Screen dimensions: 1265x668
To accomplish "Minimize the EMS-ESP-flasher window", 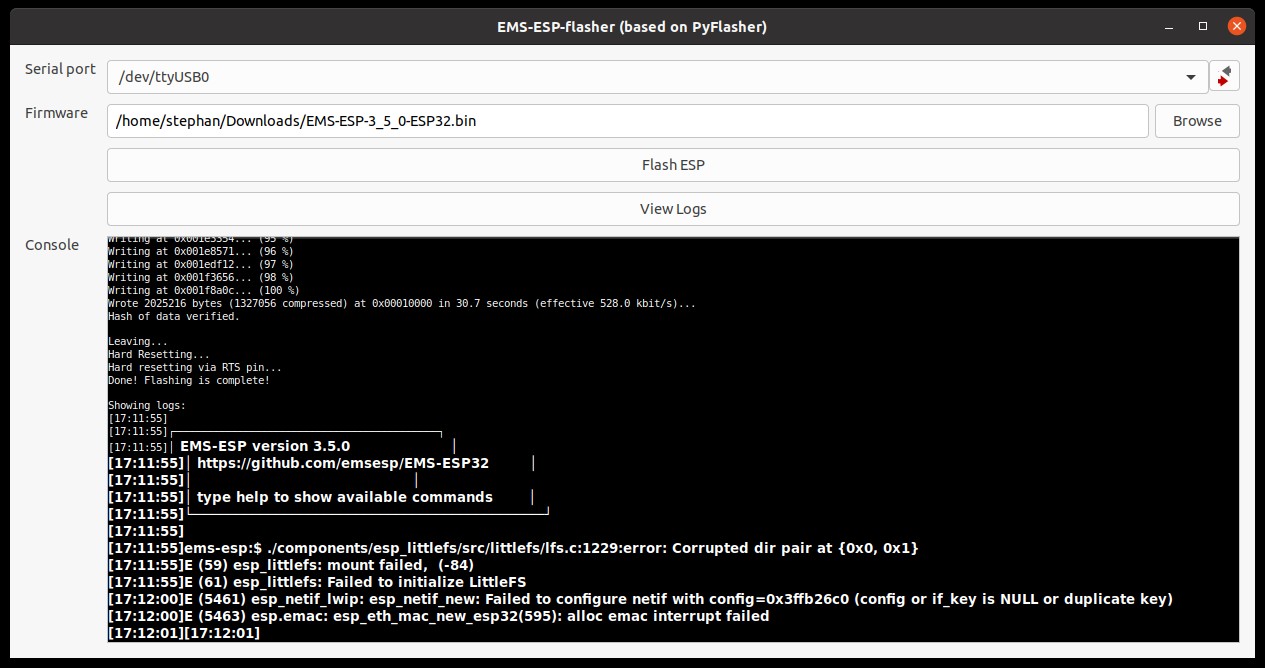I will coord(1166,26).
